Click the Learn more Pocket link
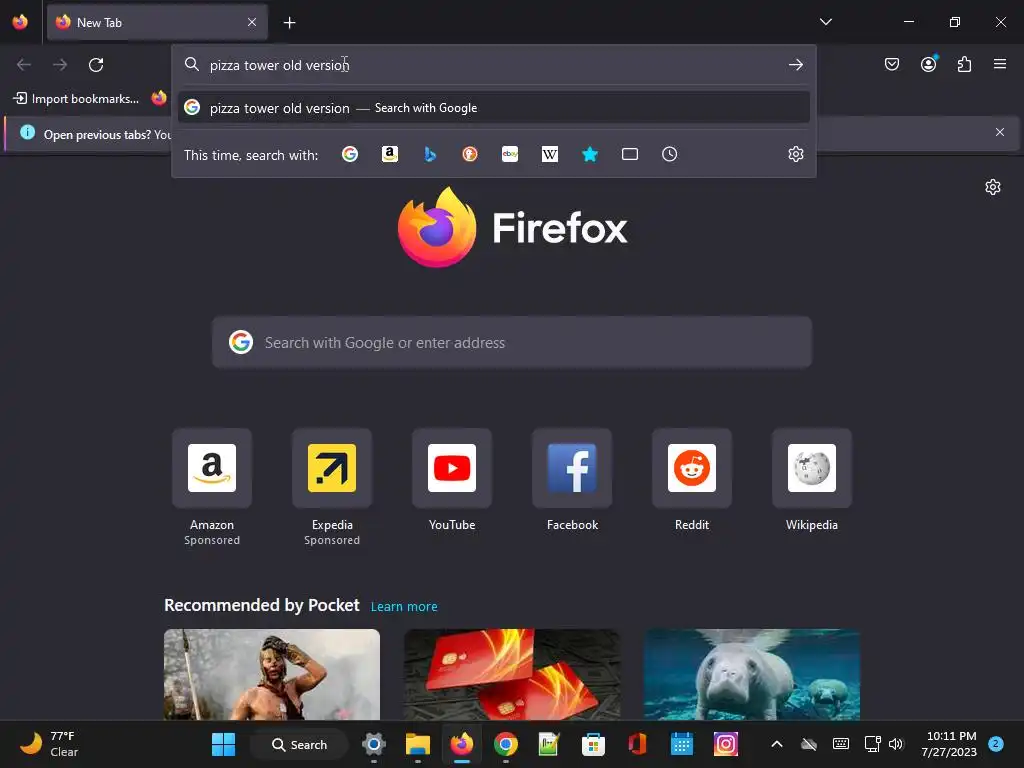 (404, 607)
